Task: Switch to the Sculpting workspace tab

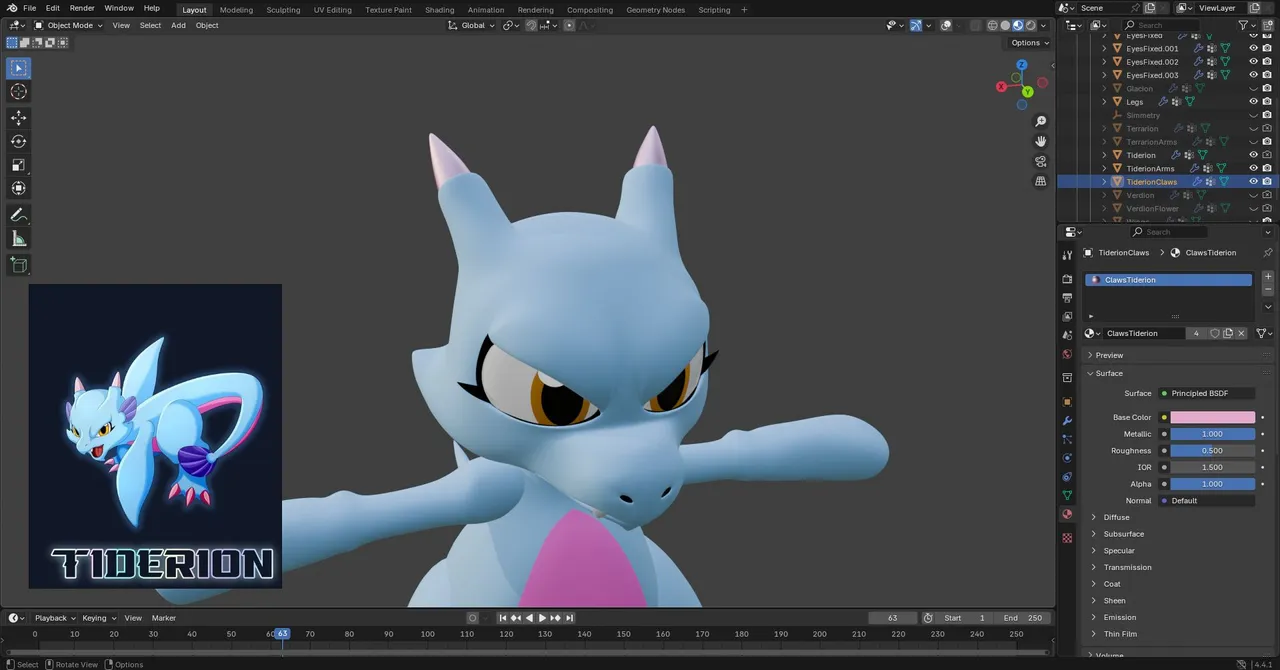Action: pyautogui.click(x=283, y=9)
